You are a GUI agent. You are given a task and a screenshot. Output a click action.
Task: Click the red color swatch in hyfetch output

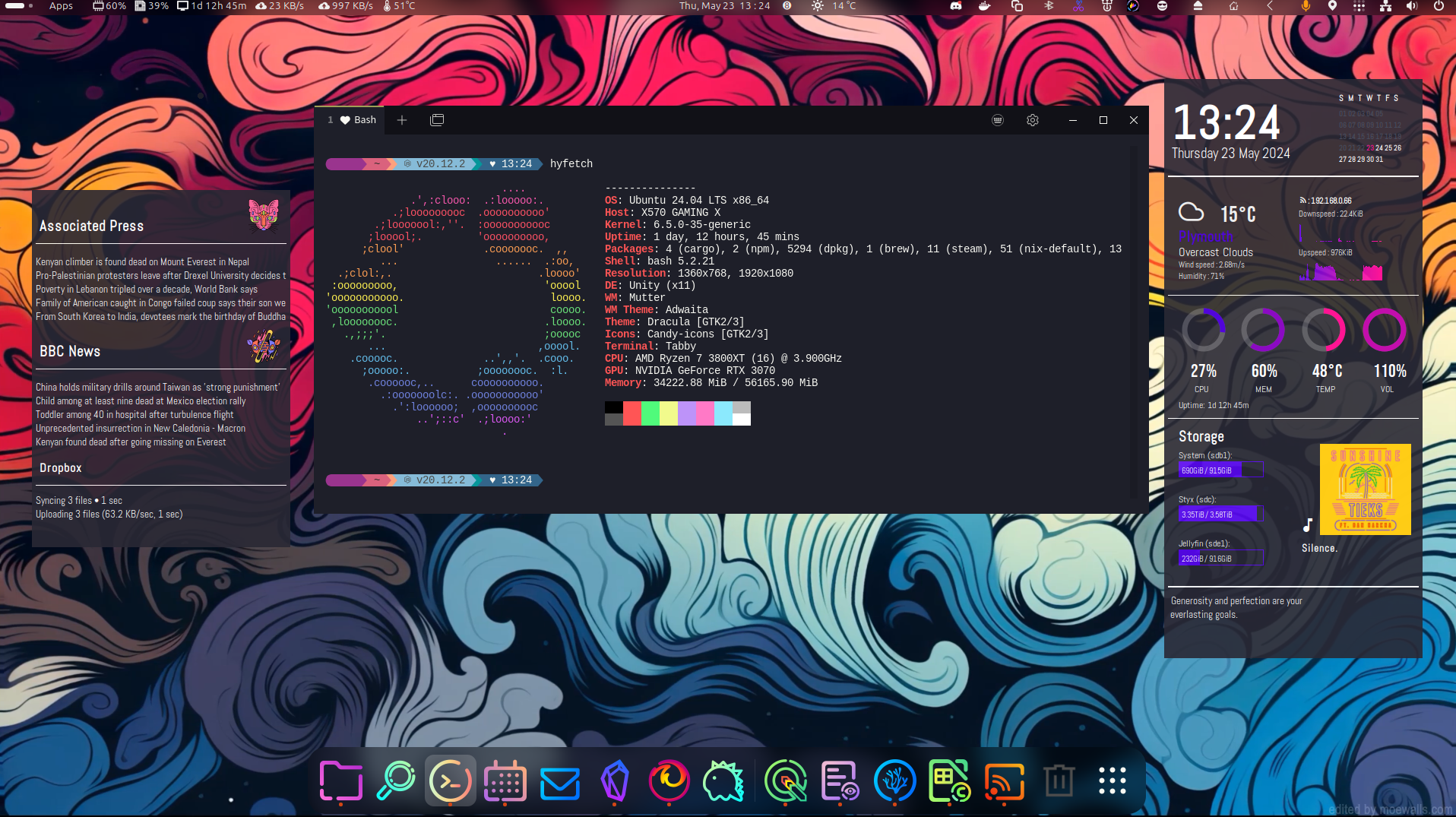click(632, 413)
